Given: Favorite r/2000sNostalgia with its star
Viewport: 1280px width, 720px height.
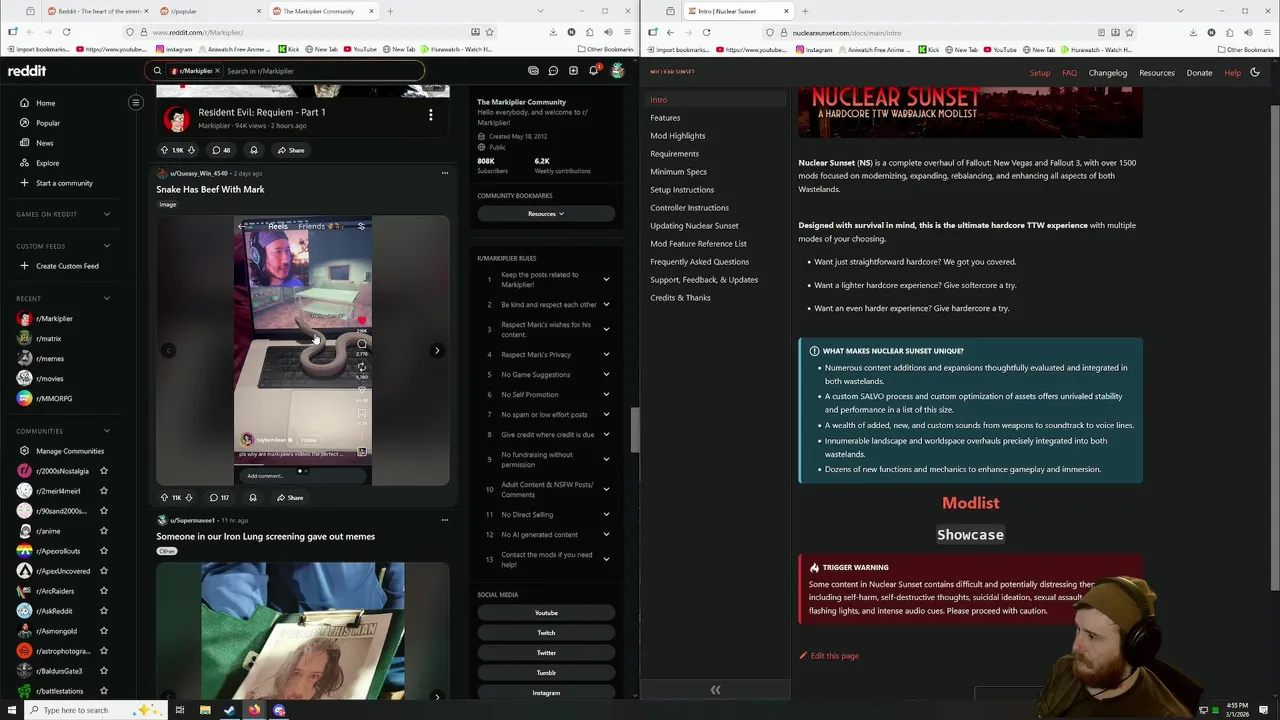Looking at the screenshot, I should pos(103,471).
